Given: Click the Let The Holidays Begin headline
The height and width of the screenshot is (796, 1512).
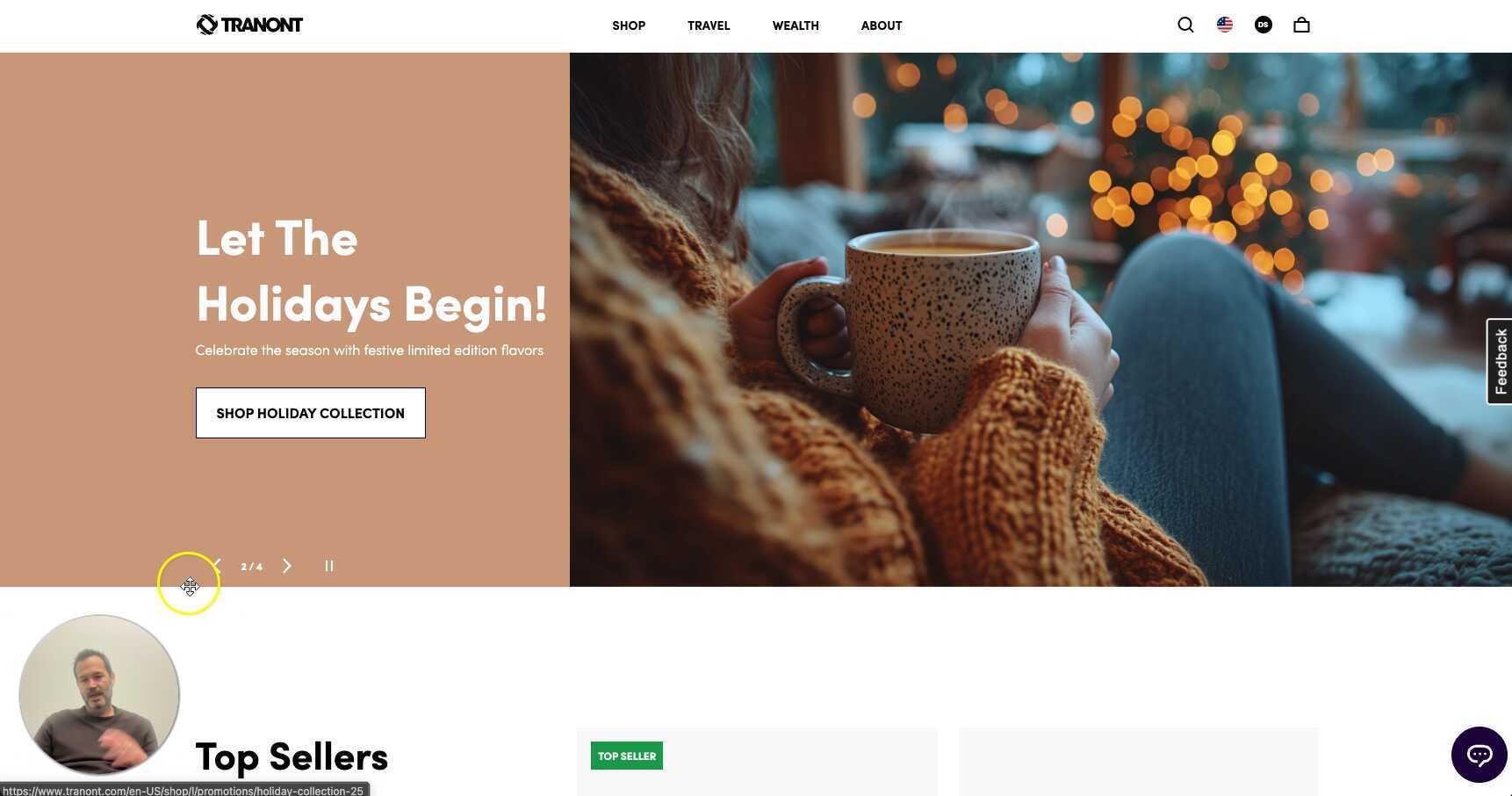Looking at the screenshot, I should coord(371,271).
